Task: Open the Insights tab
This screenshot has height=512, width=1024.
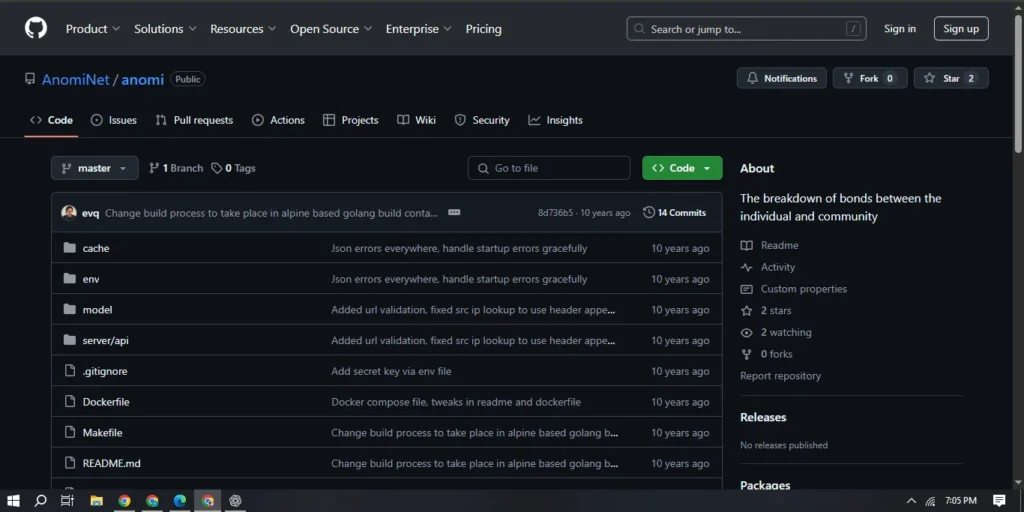Action: pos(556,120)
